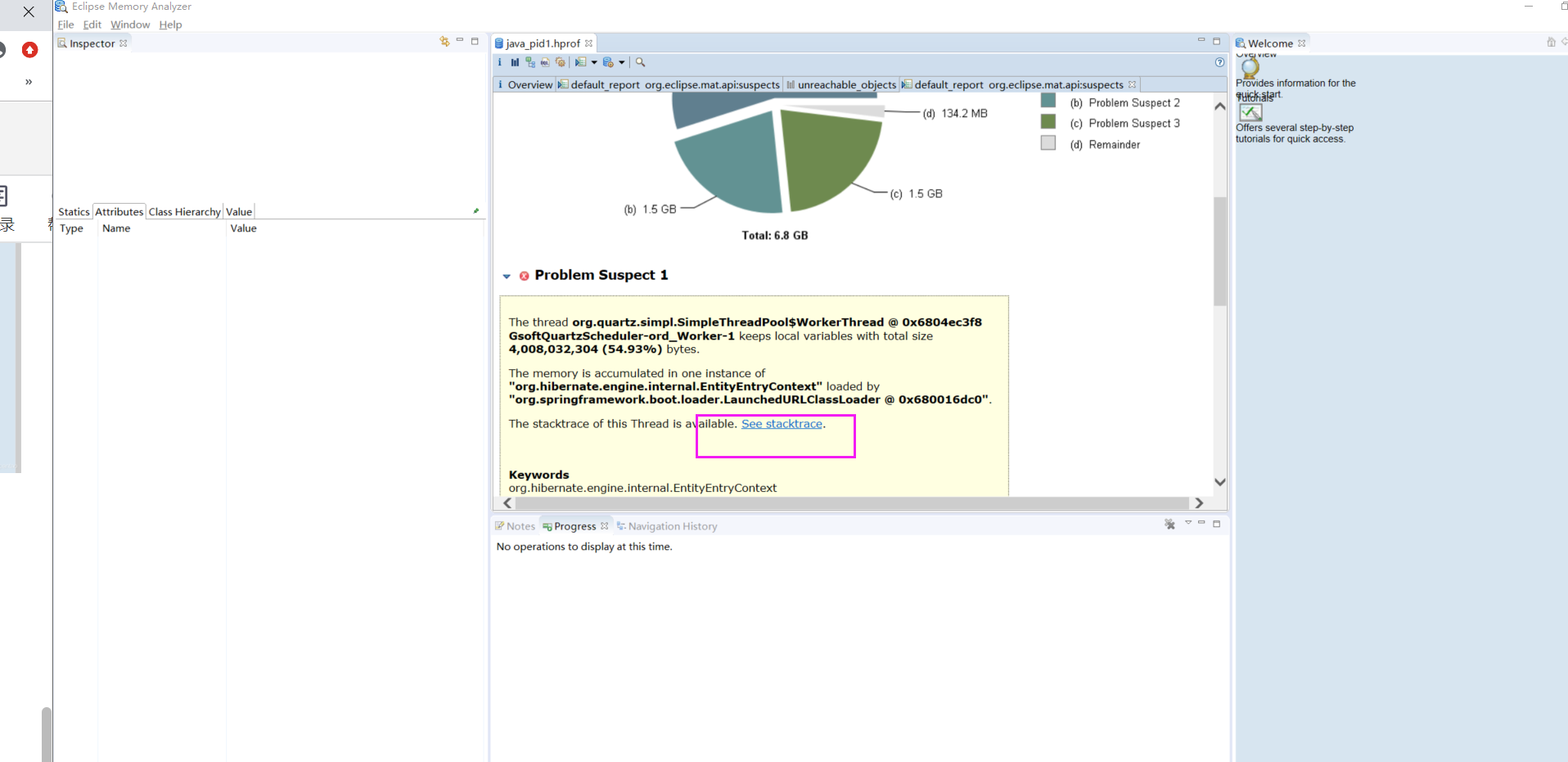Open the Notes view tab
The image size is (1568, 762).
point(515,526)
